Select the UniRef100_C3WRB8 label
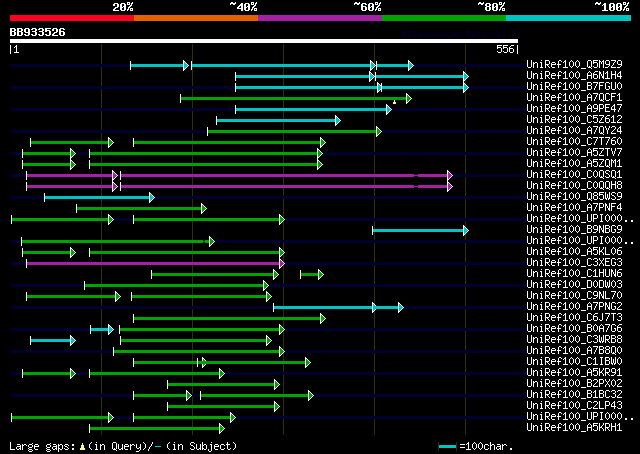Viewport: 640px width, 454px height. coord(574,340)
